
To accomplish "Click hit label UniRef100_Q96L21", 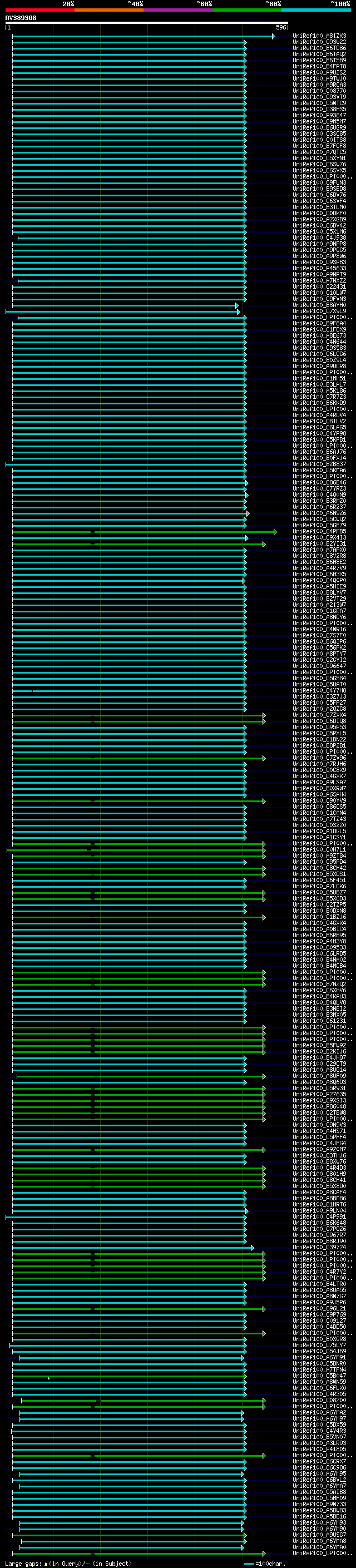I will [319, 1309].
